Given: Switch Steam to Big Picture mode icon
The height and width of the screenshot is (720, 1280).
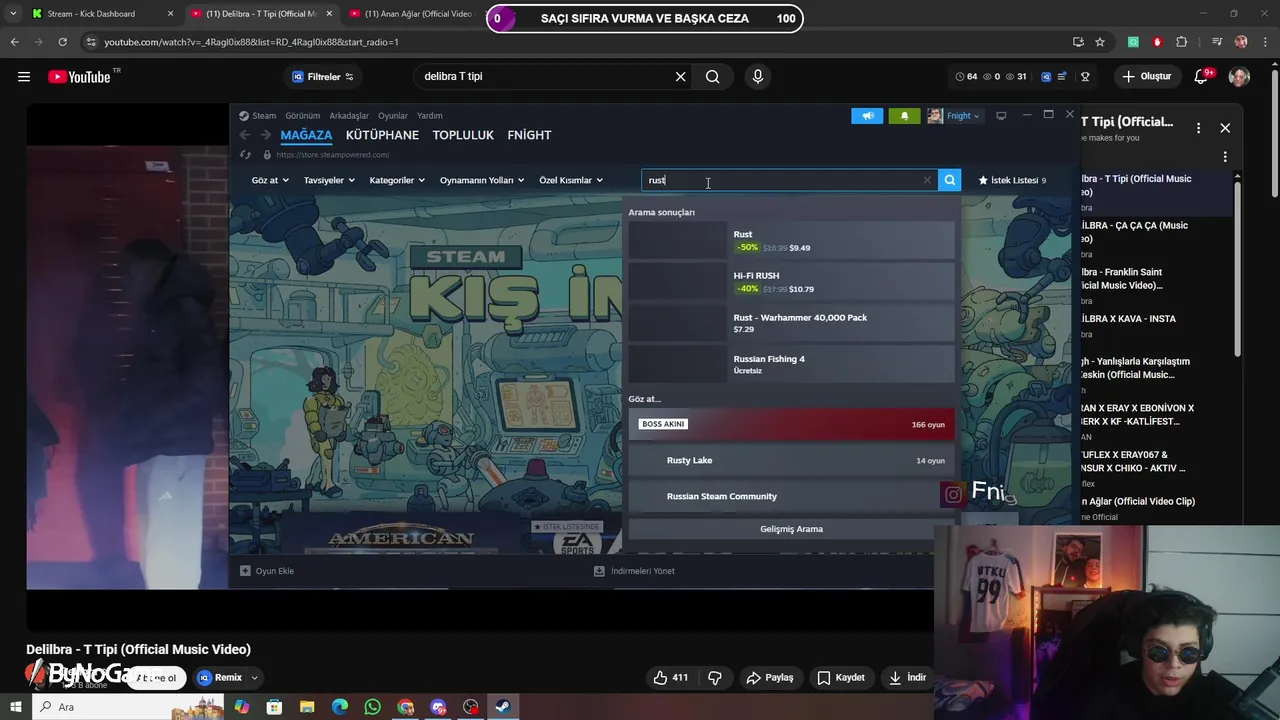Looking at the screenshot, I should (x=1001, y=116).
